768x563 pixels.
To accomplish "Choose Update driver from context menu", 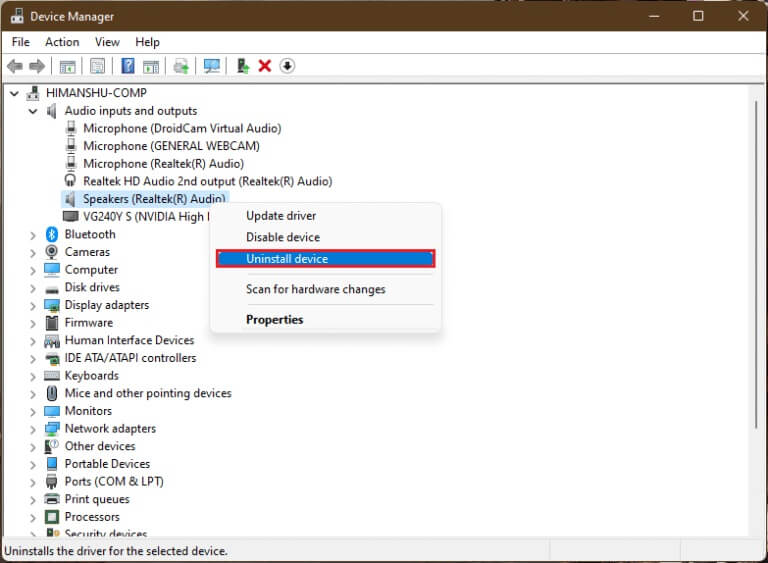I will point(325,216).
